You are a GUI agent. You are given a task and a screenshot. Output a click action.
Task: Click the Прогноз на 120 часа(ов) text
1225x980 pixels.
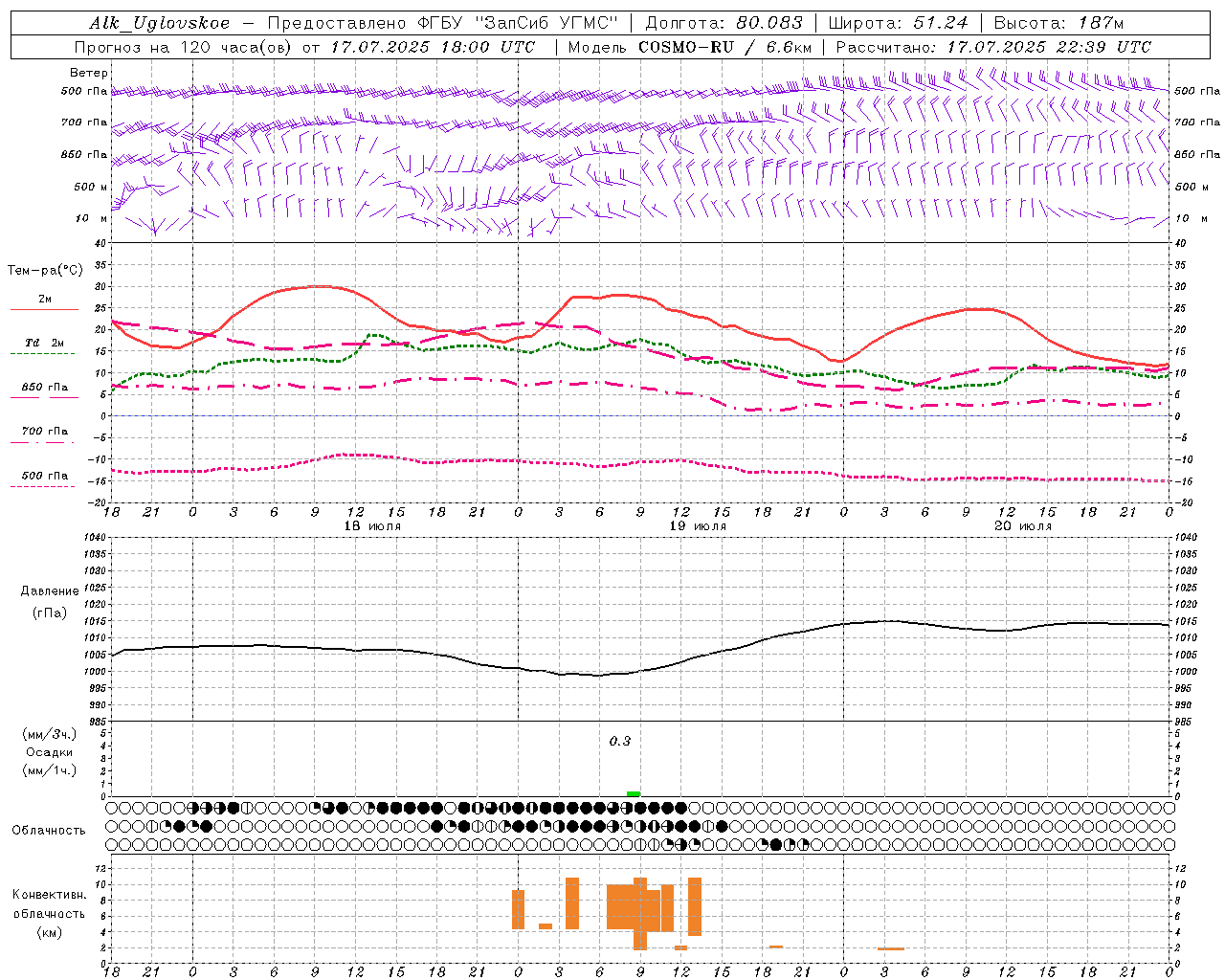[x=185, y=47]
